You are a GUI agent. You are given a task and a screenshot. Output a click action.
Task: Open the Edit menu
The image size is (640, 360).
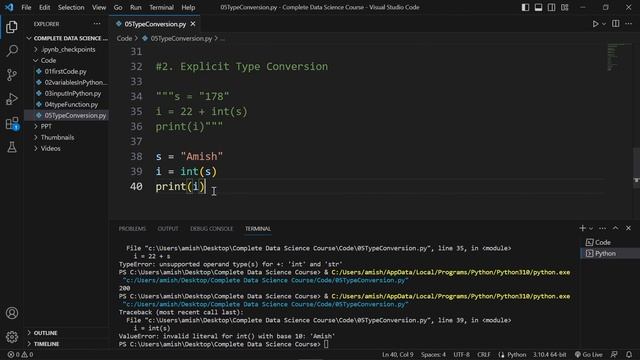click(44, 7)
